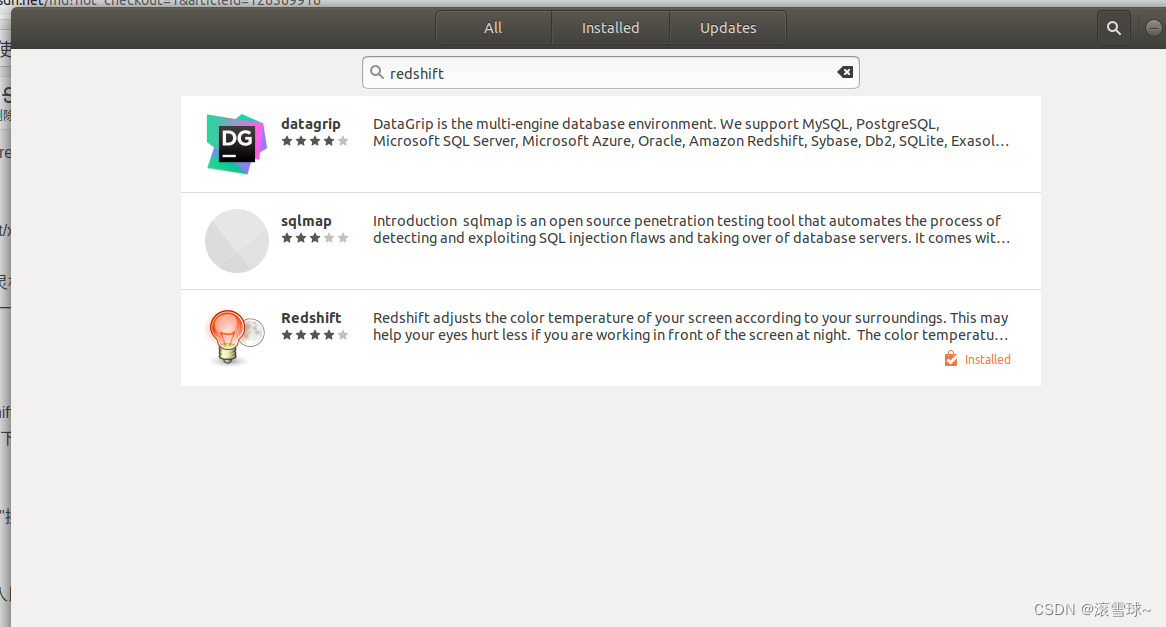This screenshot has height=627, width=1166.
Task: Open the DataGrip app icon
Action: click(x=236, y=144)
